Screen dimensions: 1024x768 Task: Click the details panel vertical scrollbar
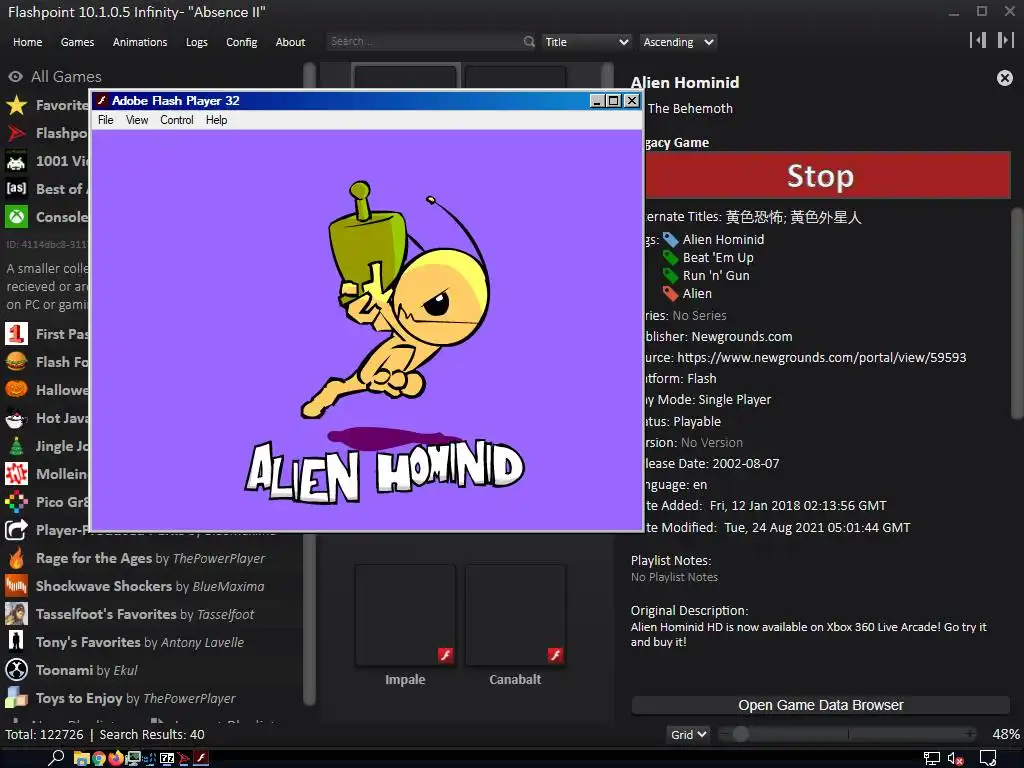1016,313
